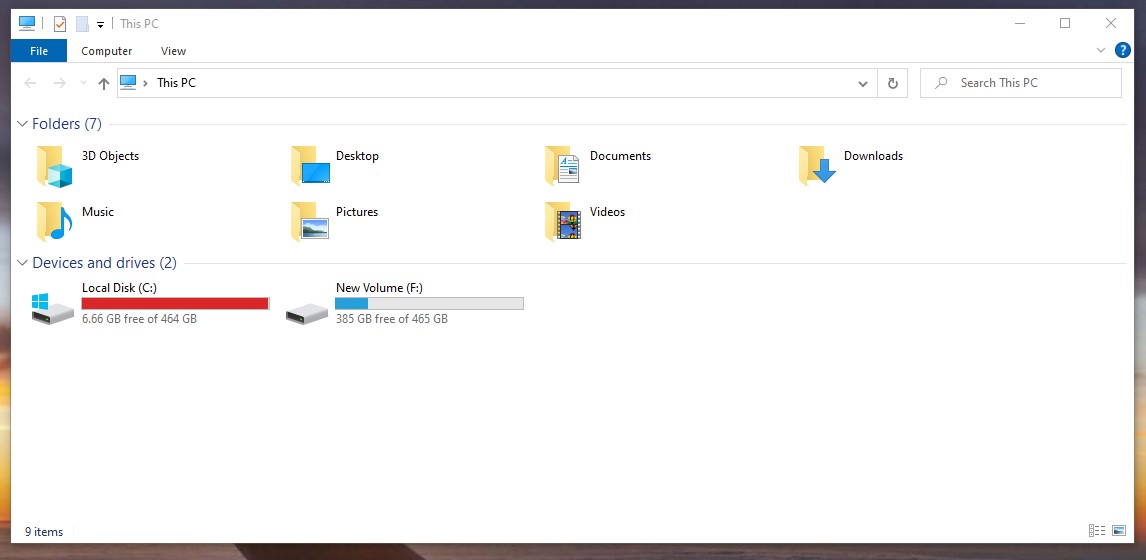Click the Back navigation arrow

pos(30,83)
